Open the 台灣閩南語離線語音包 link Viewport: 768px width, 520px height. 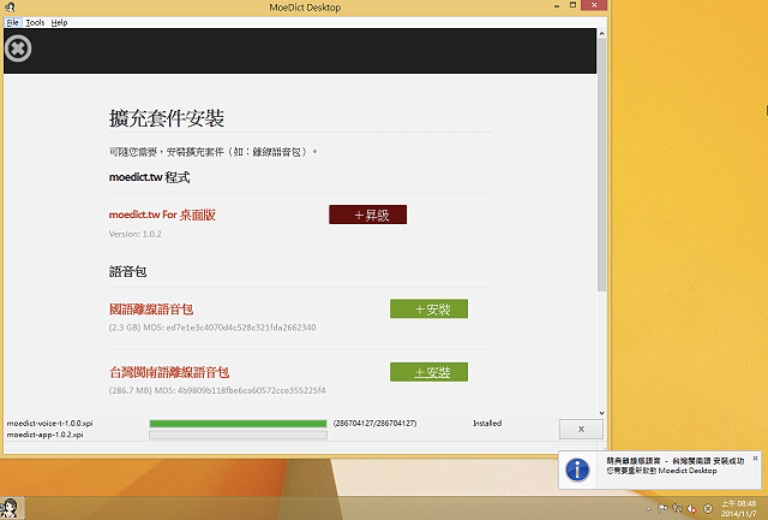169,373
